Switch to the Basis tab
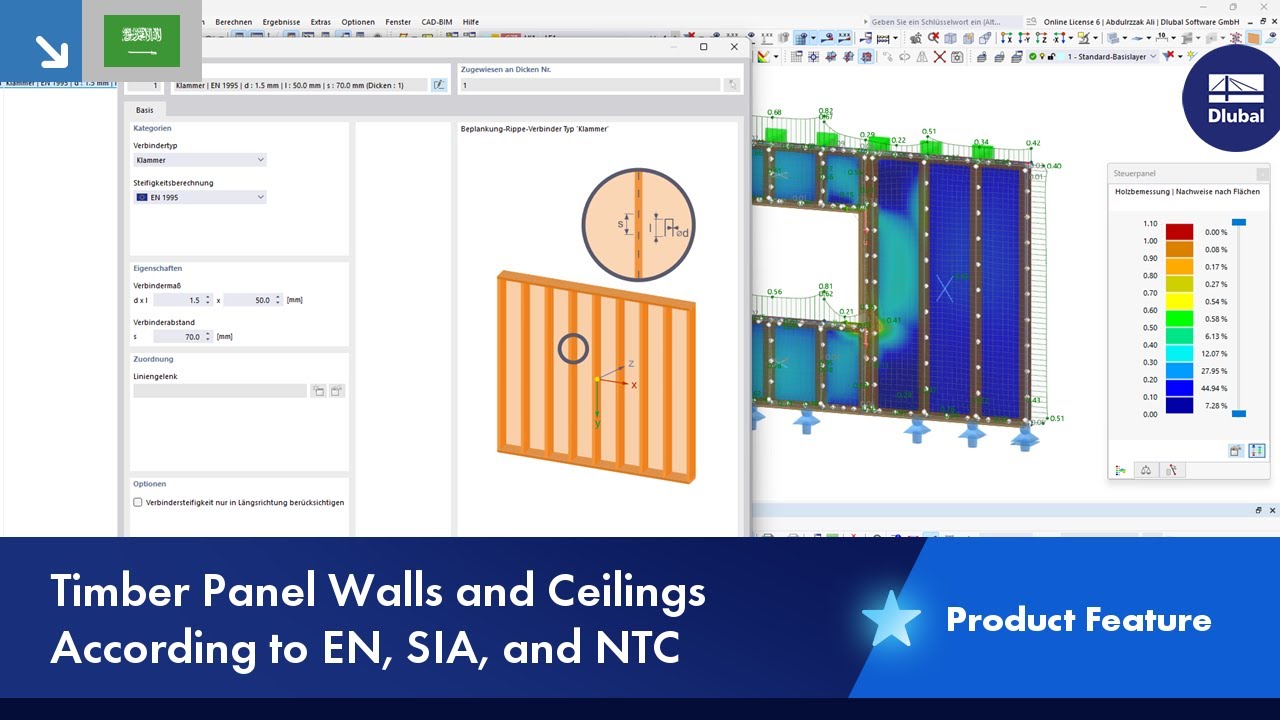The width and height of the screenshot is (1280, 720). pos(145,110)
